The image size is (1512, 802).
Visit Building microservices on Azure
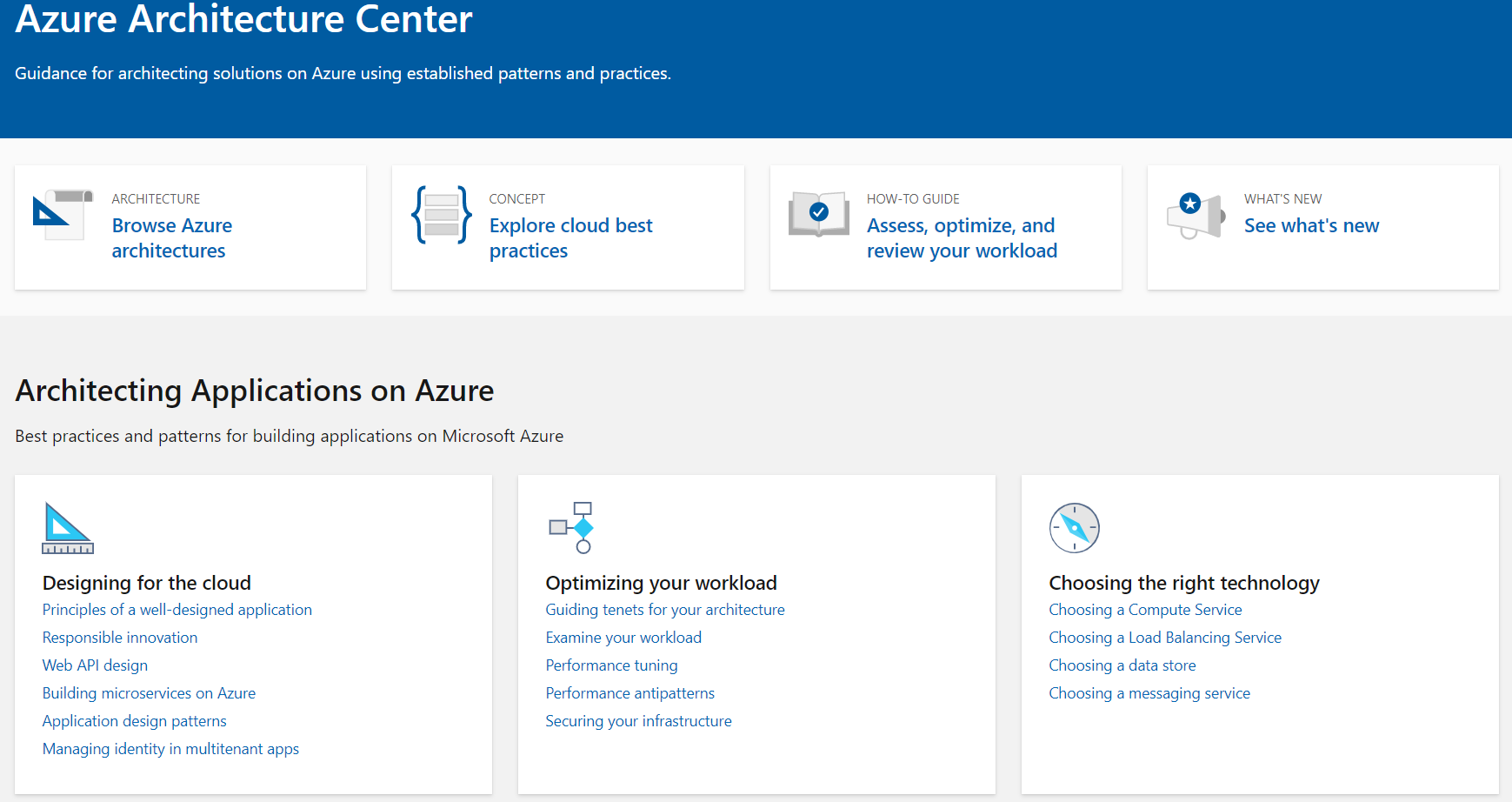tap(149, 693)
